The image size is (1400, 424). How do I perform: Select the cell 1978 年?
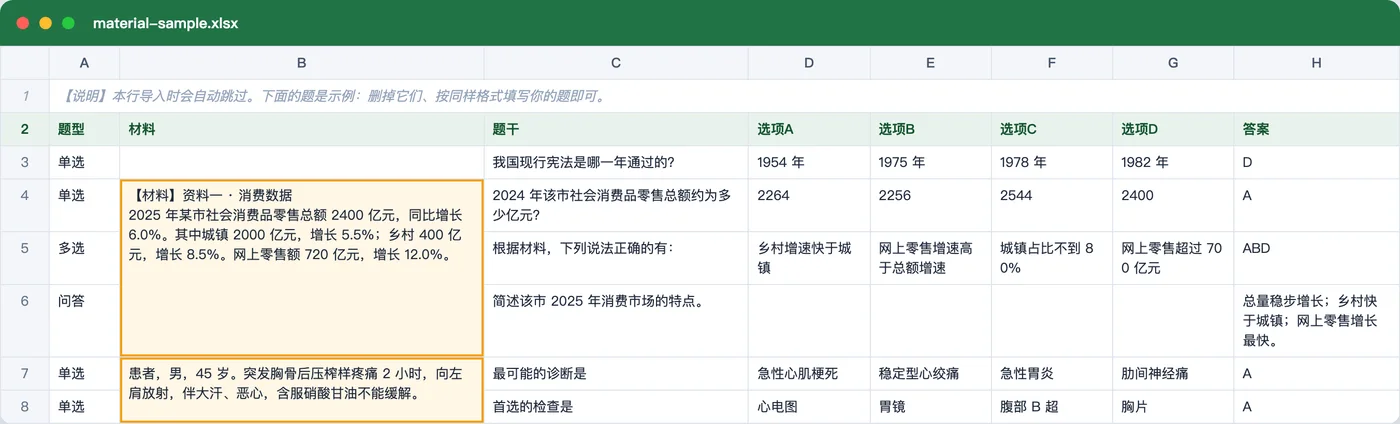pyautogui.click(x=1052, y=162)
